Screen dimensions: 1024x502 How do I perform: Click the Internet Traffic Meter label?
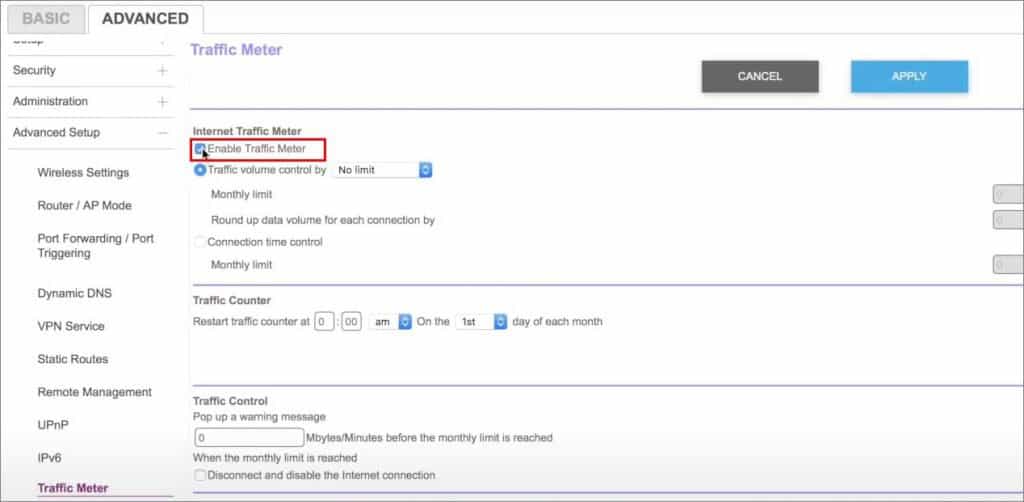click(247, 131)
